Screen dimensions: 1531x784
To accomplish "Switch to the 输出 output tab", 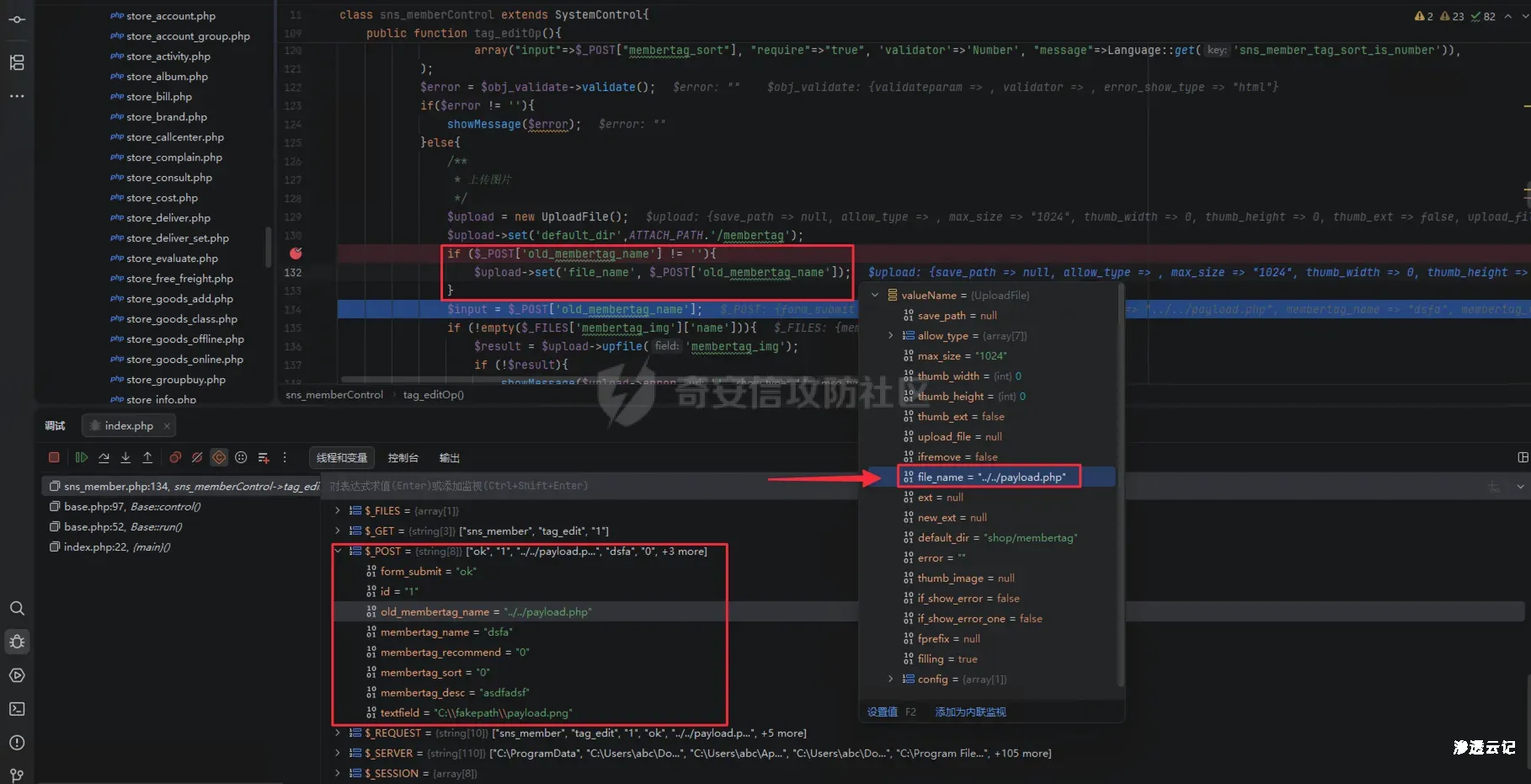I will [x=449, y=458].
